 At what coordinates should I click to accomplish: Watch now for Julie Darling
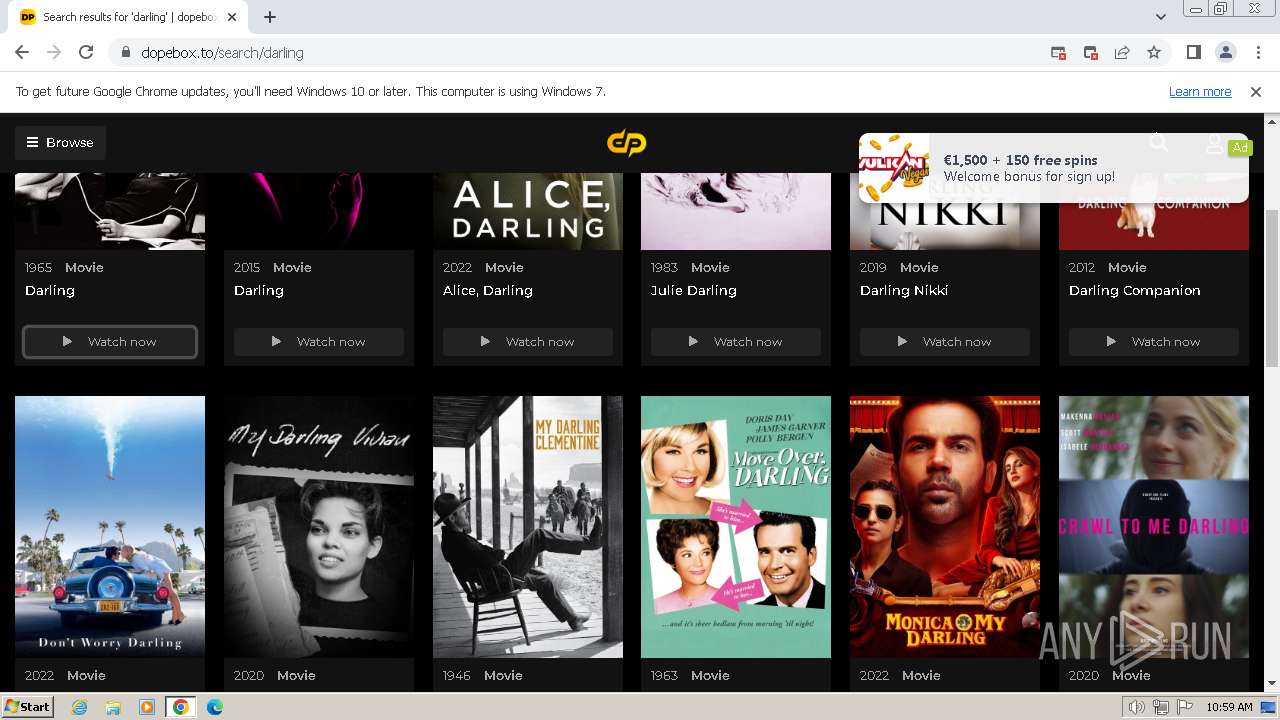(x=736, y=341)
